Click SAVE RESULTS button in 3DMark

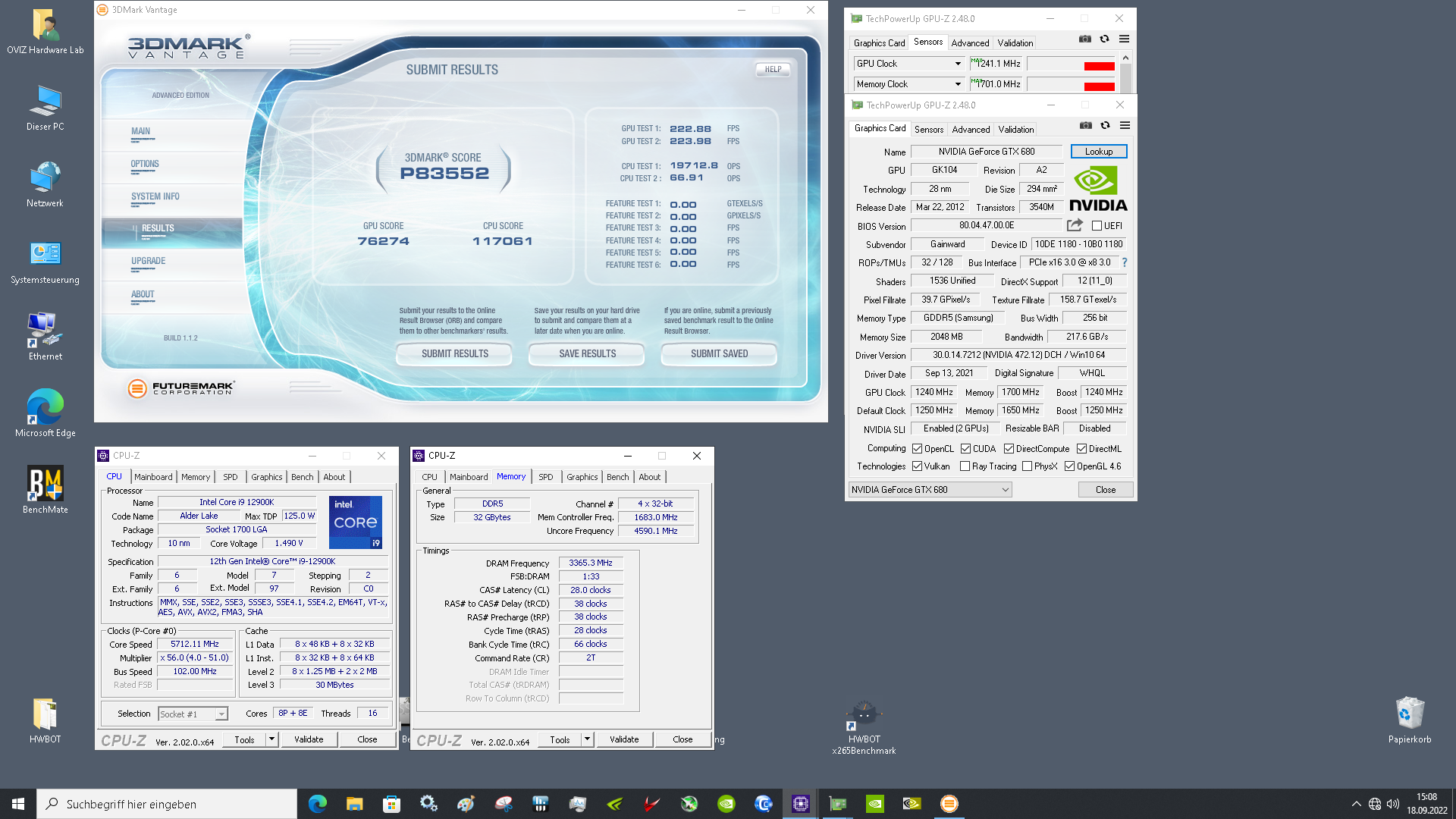coord(587,354)
